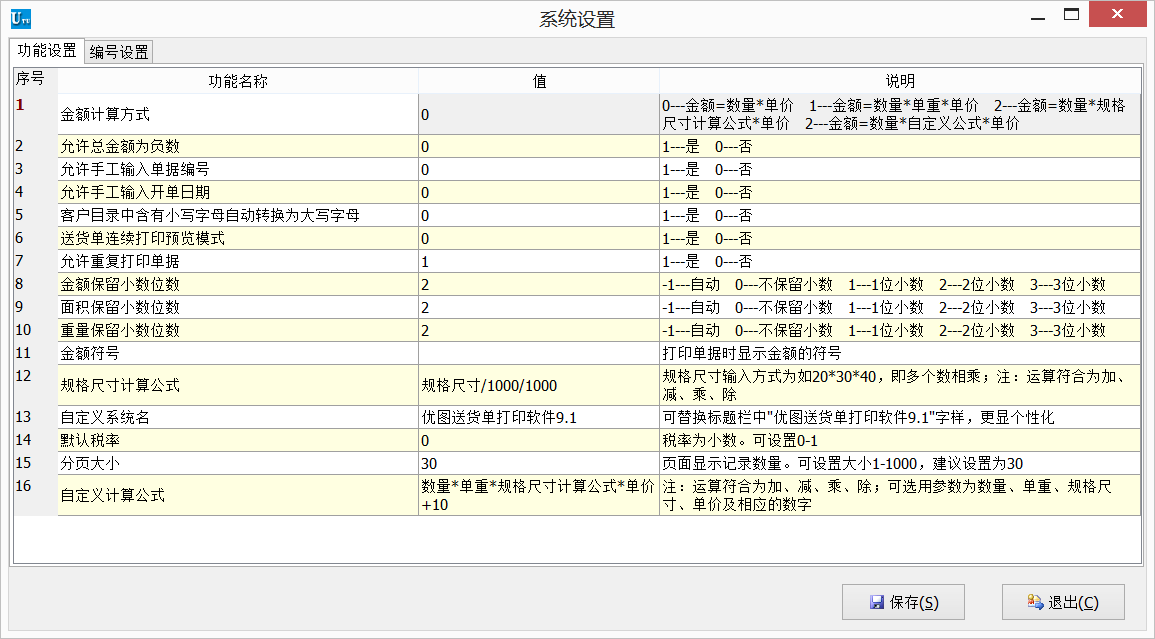Edit value cell for 面积保留小数位数
Image resolution: width=1155 pixels, height=639 pixels.
539,307
